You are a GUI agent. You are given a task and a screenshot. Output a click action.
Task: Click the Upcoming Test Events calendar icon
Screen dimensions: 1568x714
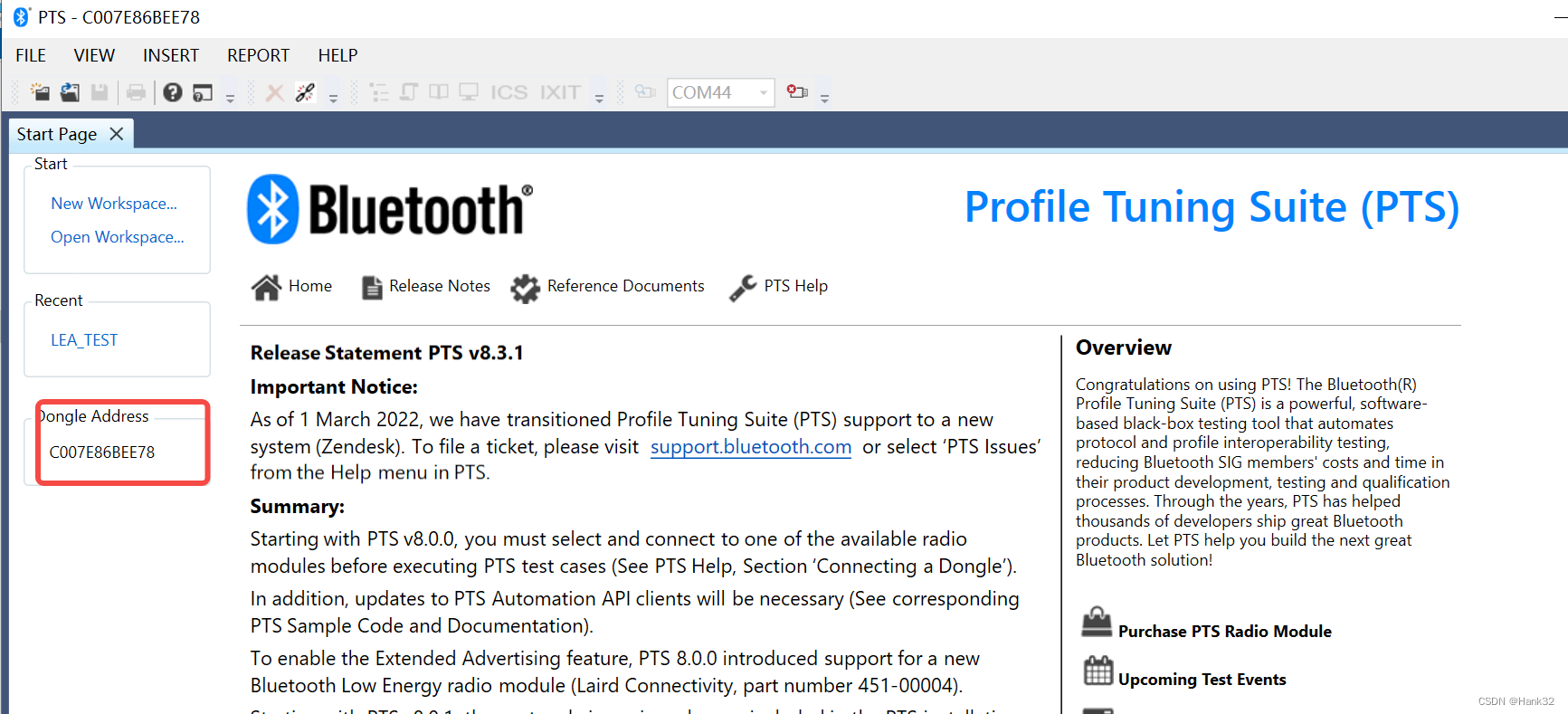[x=1098, y=671]
